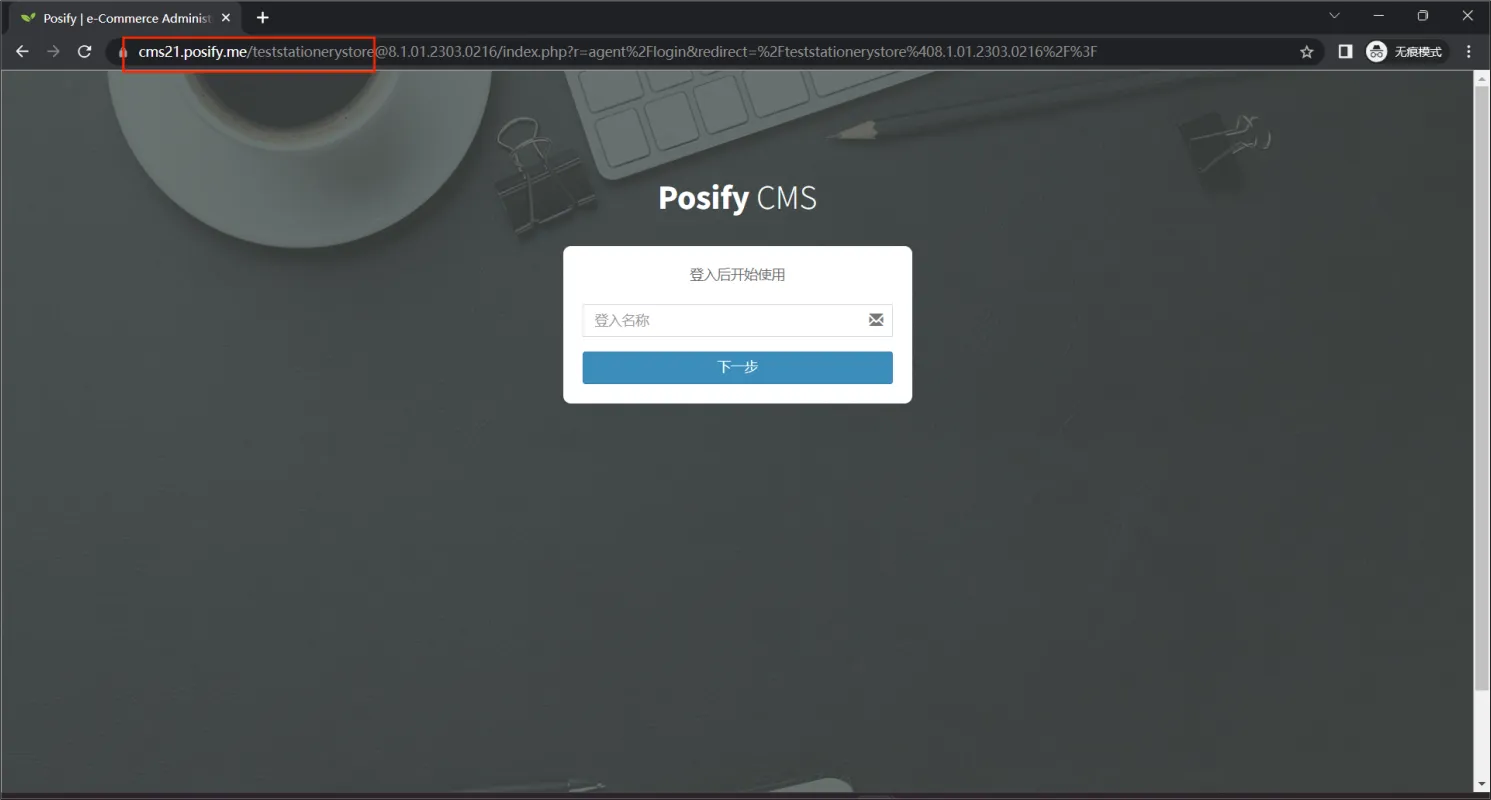Viewport: 1491px width, 800px height.
Task: Open a new tab with the plus button
Action: [263, 18]
